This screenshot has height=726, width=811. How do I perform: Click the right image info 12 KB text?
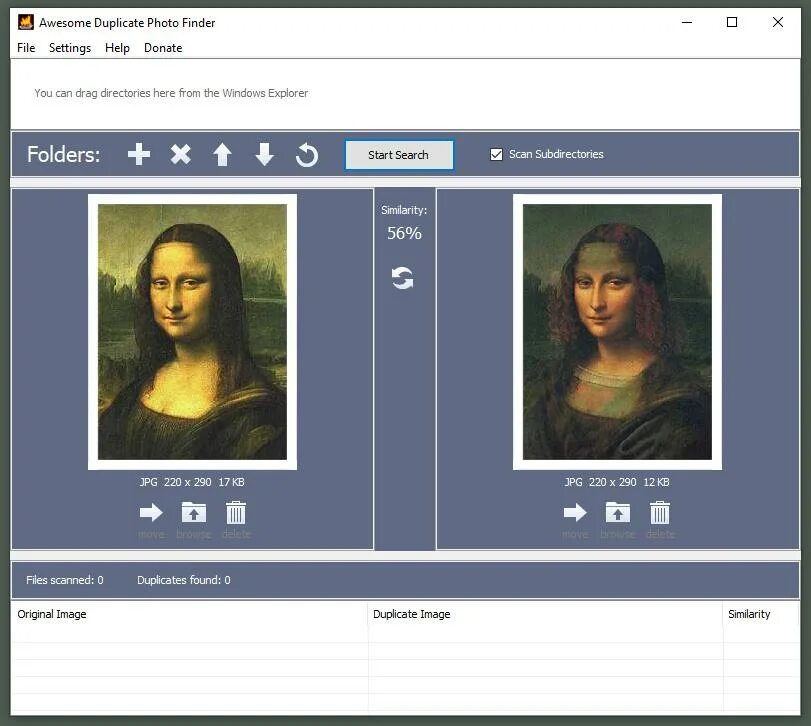656,482
